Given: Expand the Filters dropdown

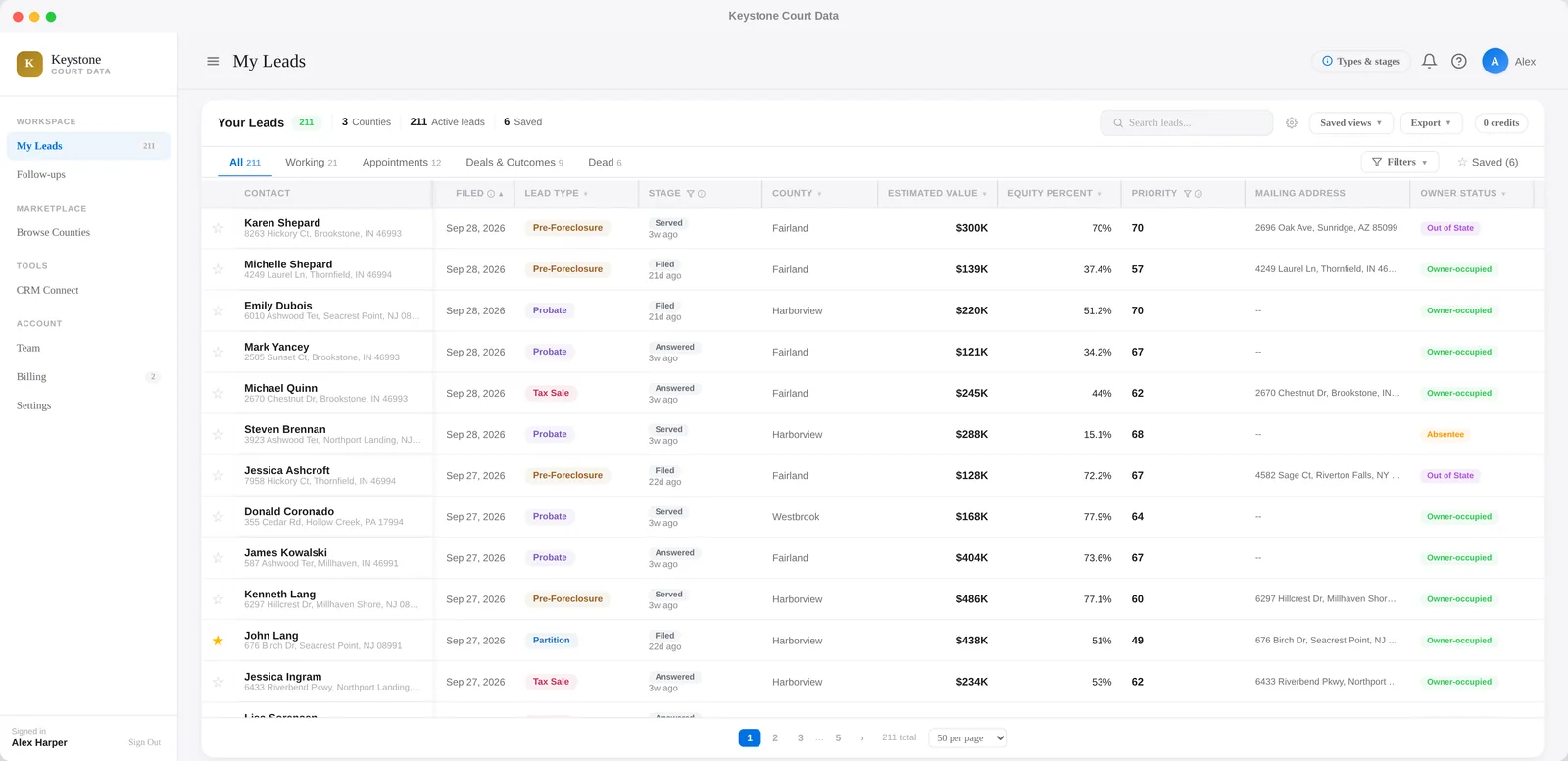Looking at the screenshot, I should [1398, 162].
